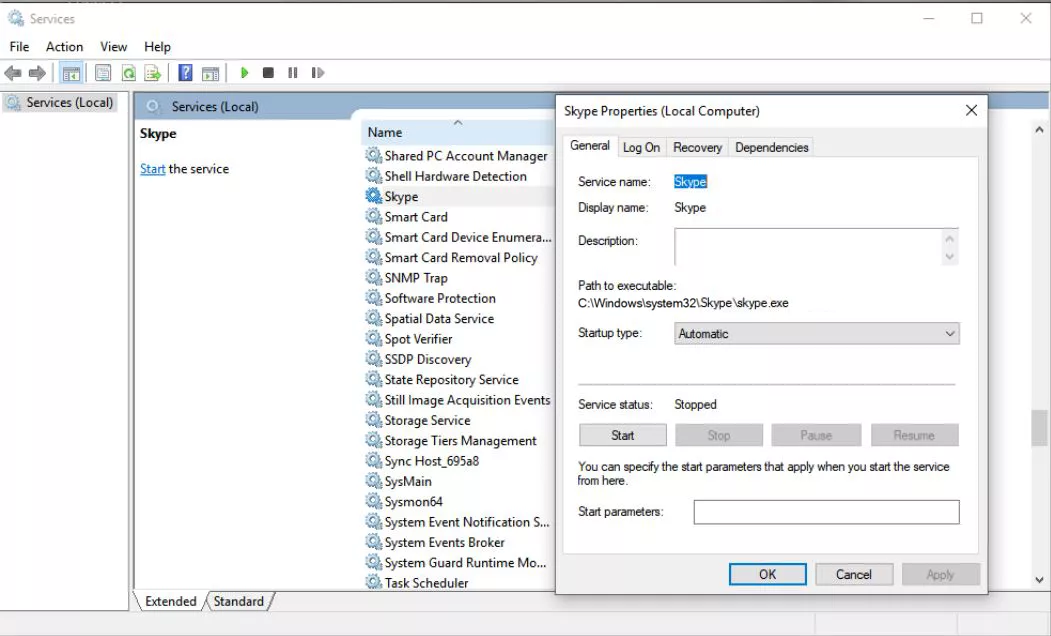
Task: Open the Properties toolbar icon
Action: point(103,73)
